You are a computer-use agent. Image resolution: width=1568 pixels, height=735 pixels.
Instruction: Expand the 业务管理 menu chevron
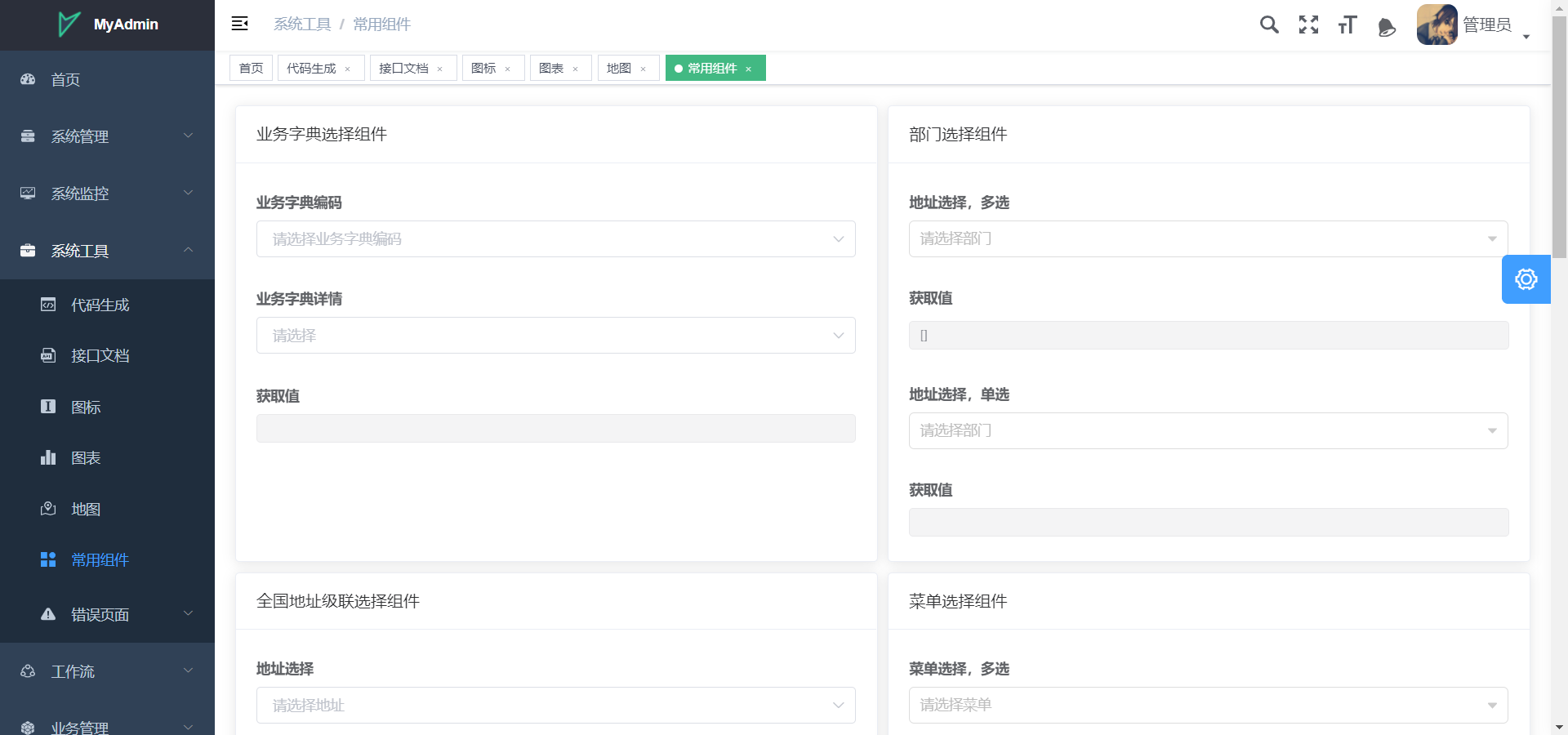tap(189, 727)
